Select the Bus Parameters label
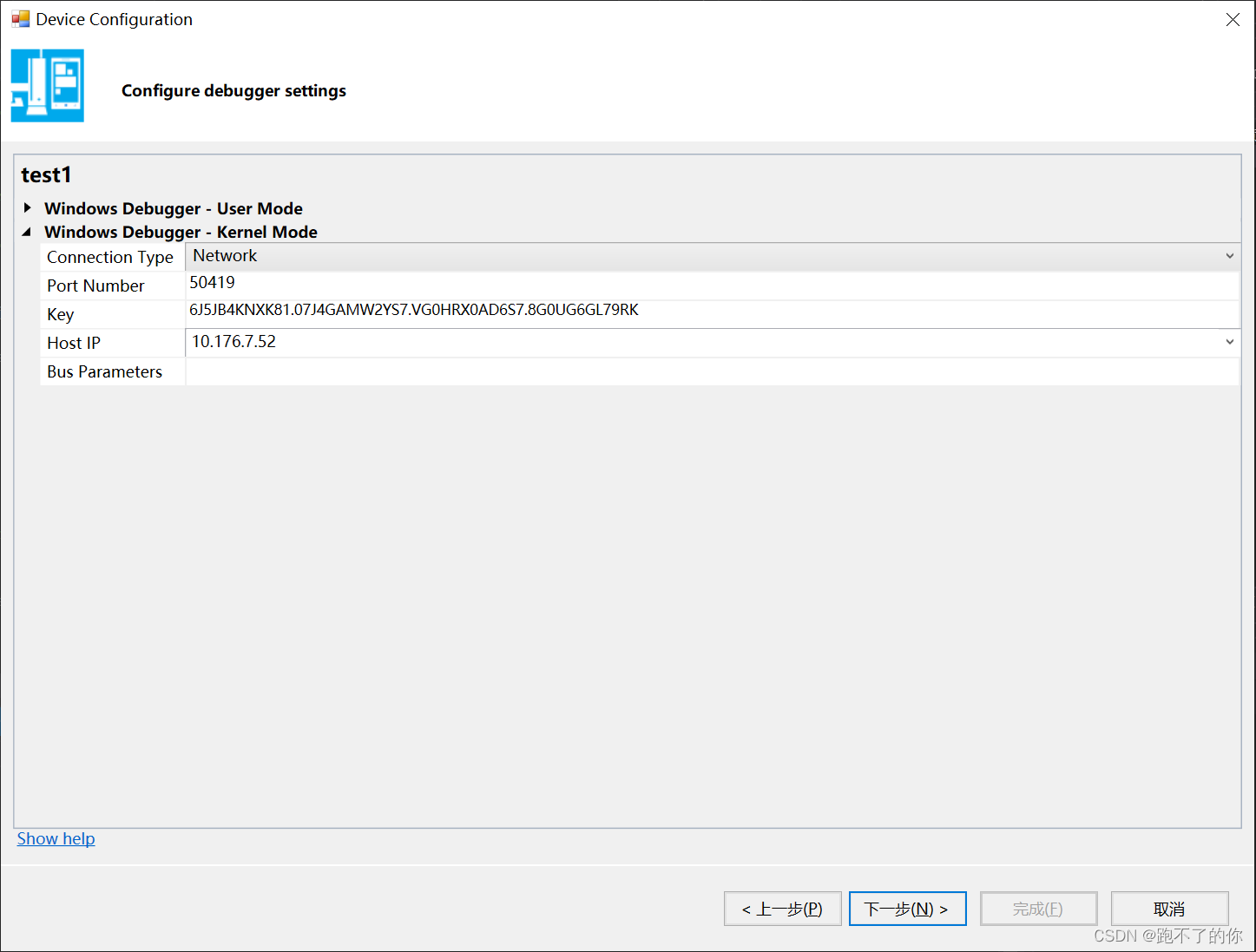This screenshot has width=1256, height=952. click(x=104, y=371)
